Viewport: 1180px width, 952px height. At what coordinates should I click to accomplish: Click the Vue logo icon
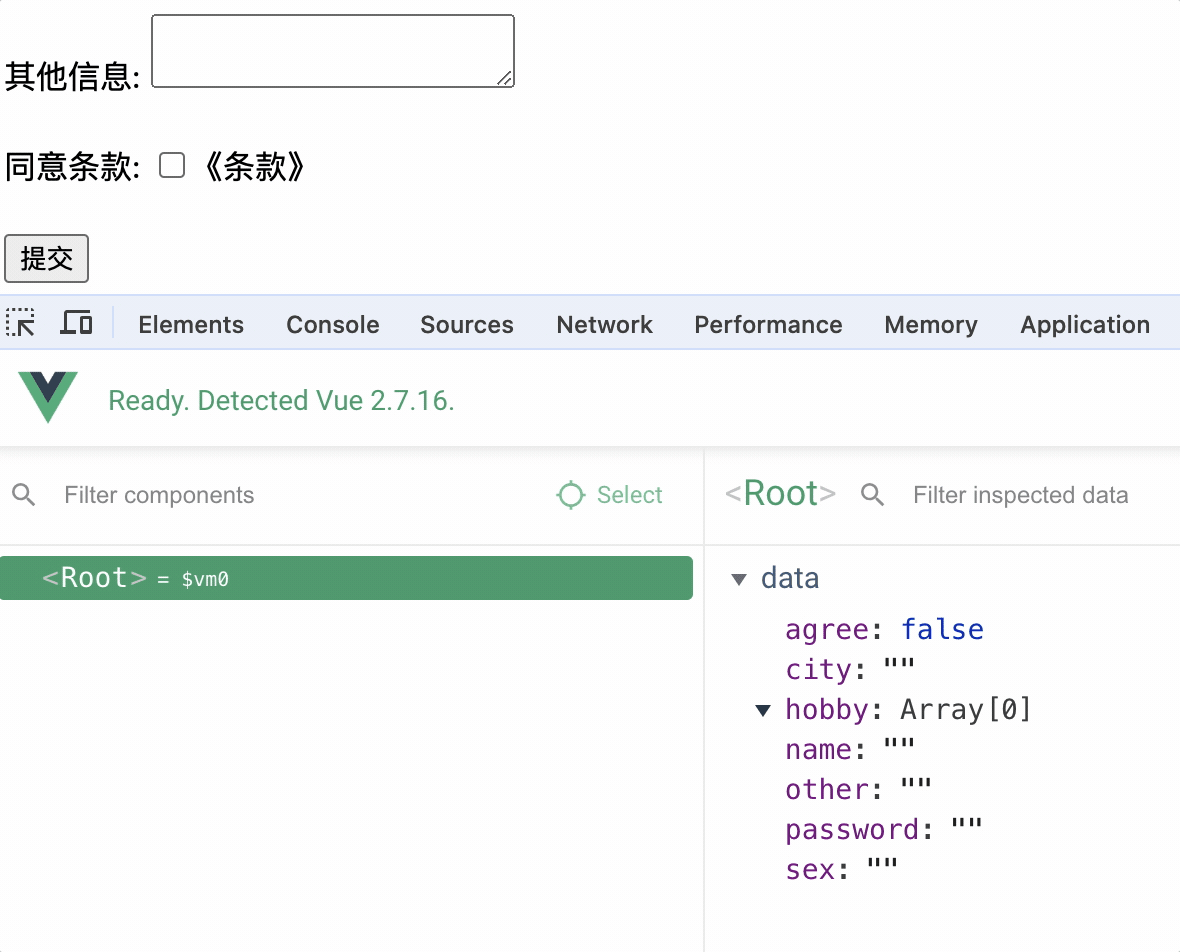tap(47, 396)
